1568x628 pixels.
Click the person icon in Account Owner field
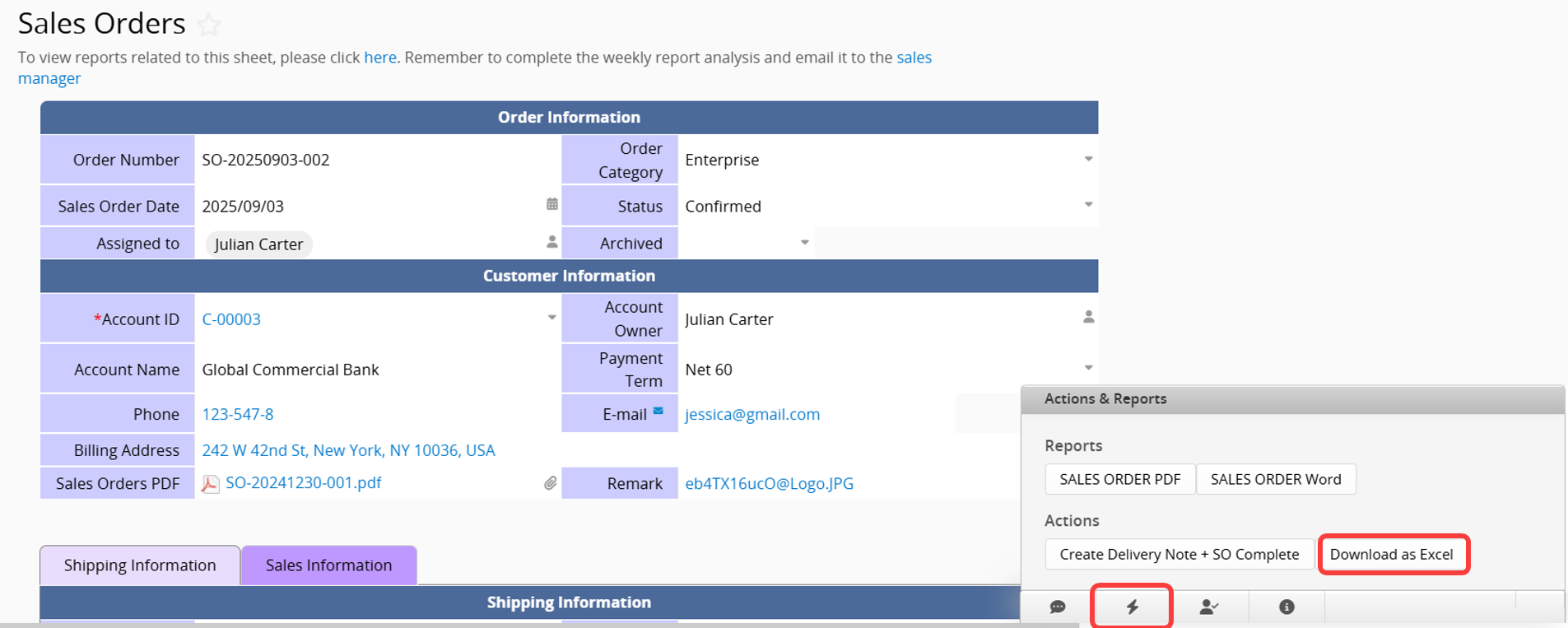pos(1088,317)
